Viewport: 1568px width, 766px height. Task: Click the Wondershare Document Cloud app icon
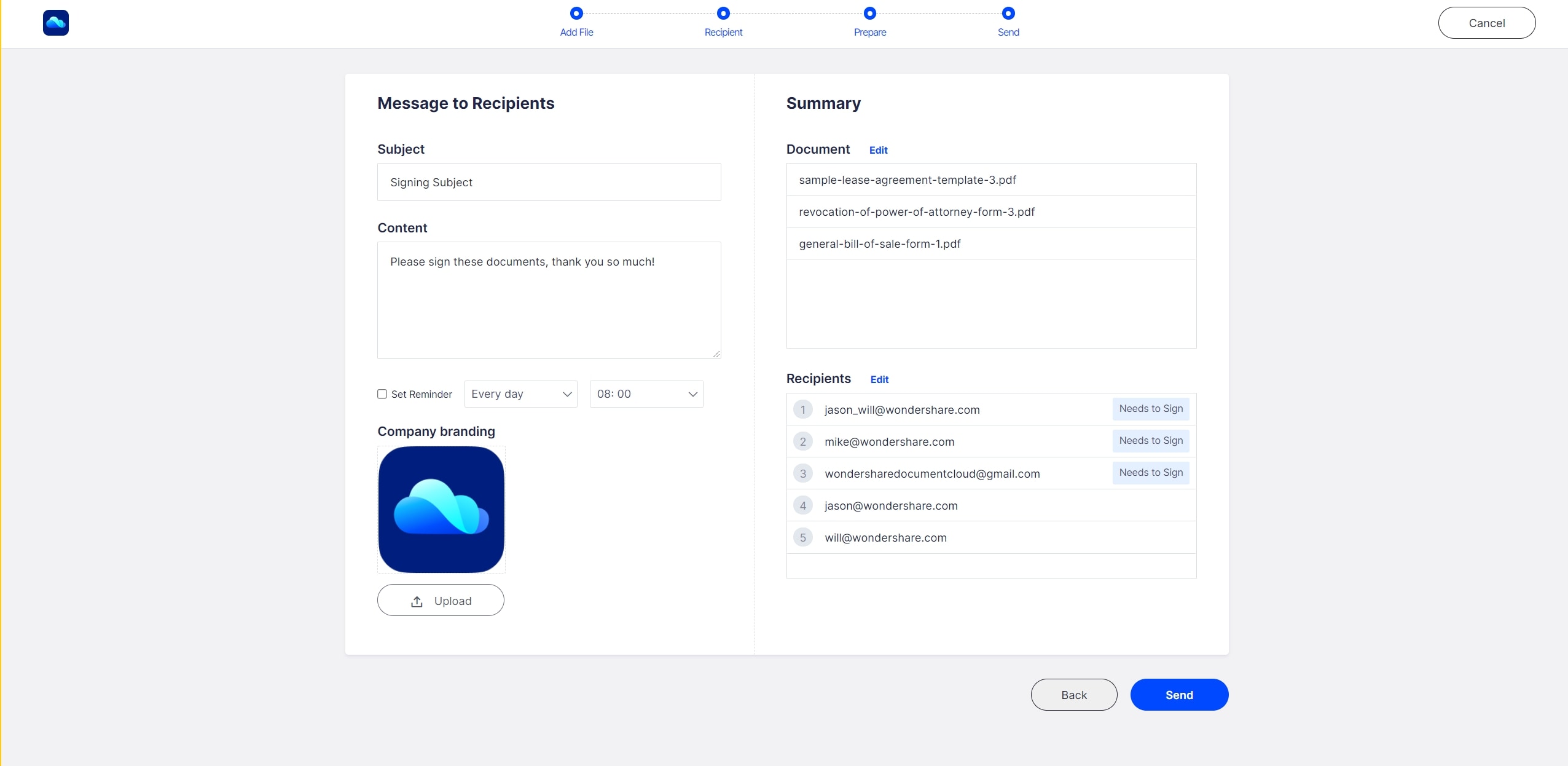(x=55, y=22)
